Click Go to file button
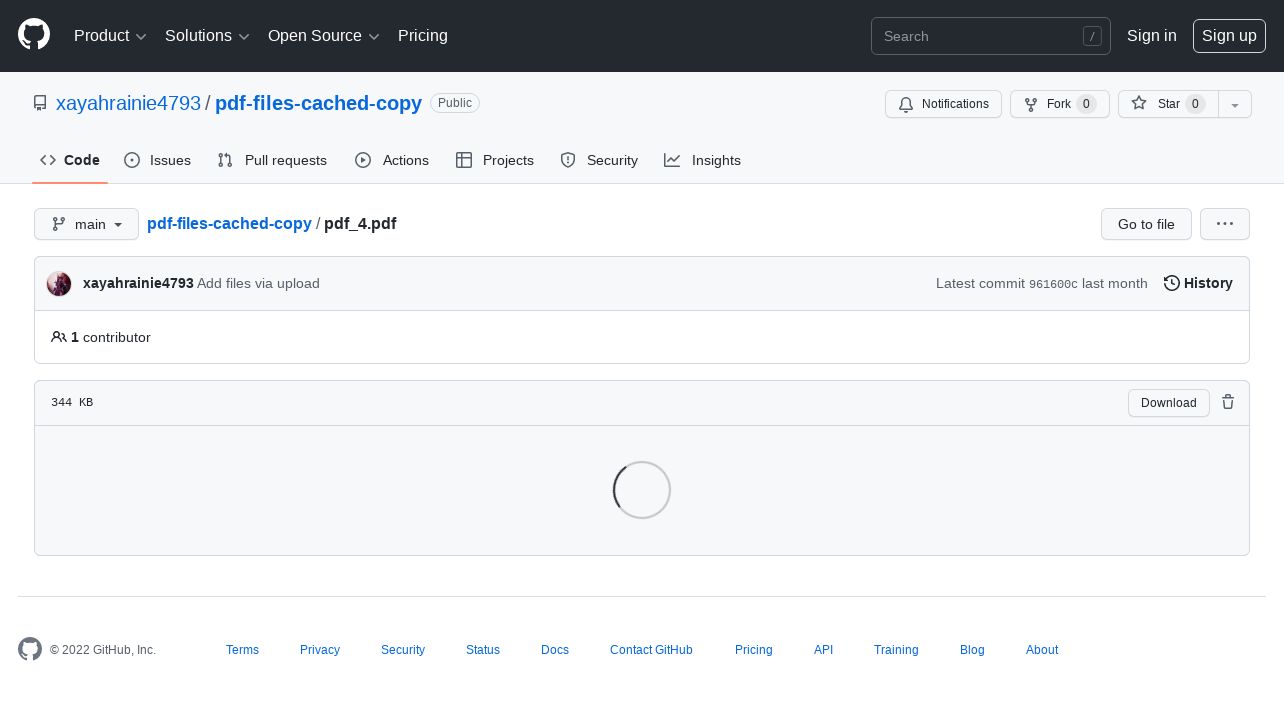Image resolution: width=1284 pixels, height=711 pixels. point(1146,224)
